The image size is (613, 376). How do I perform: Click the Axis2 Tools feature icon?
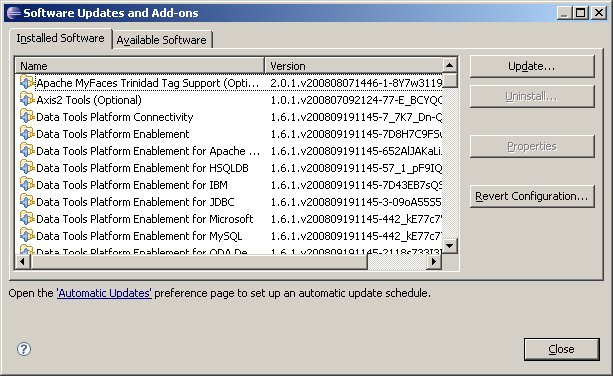(x=27, y=100)
